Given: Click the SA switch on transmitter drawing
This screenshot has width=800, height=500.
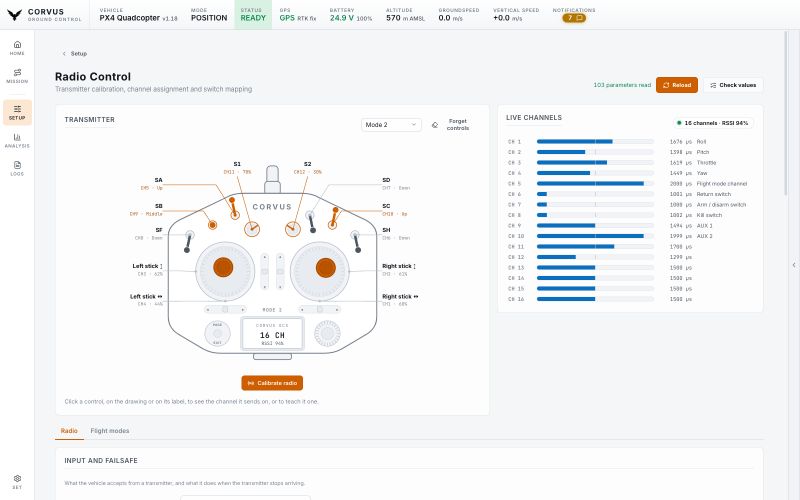Looking at the screenshot, I should (x=234, y=208).
